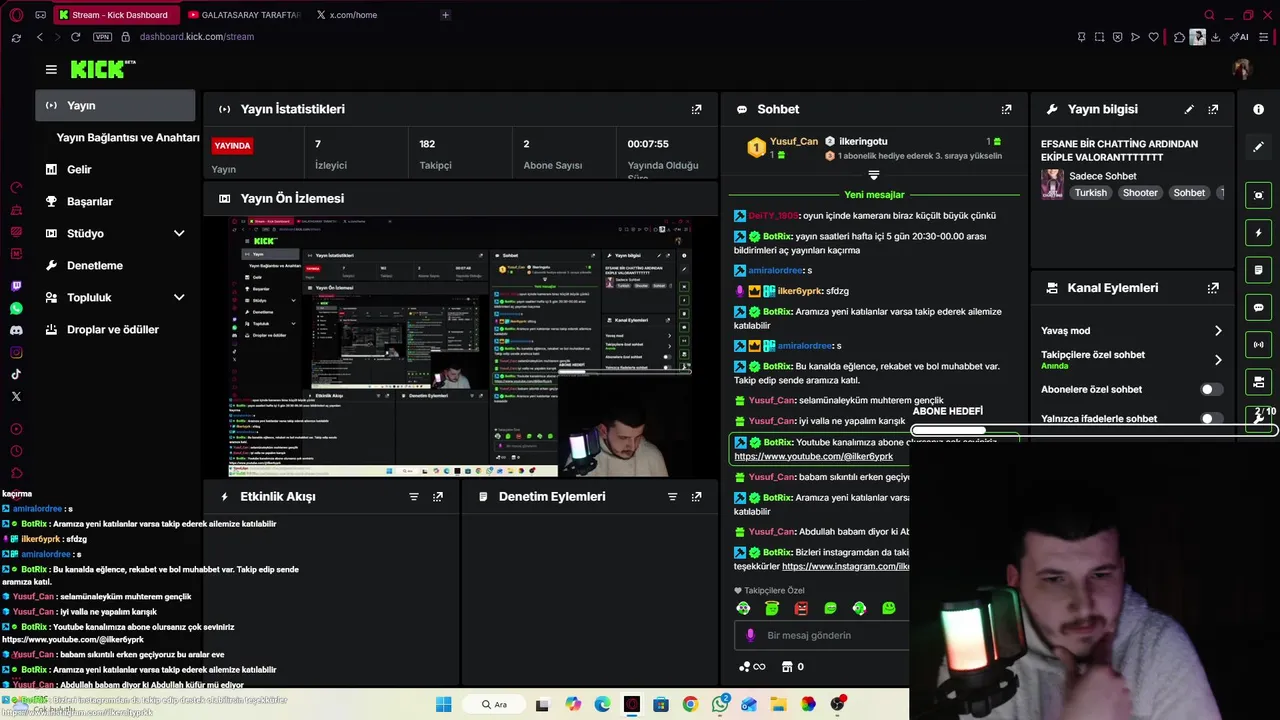Open Instagram from the browser sidebar

click(16, 352)
